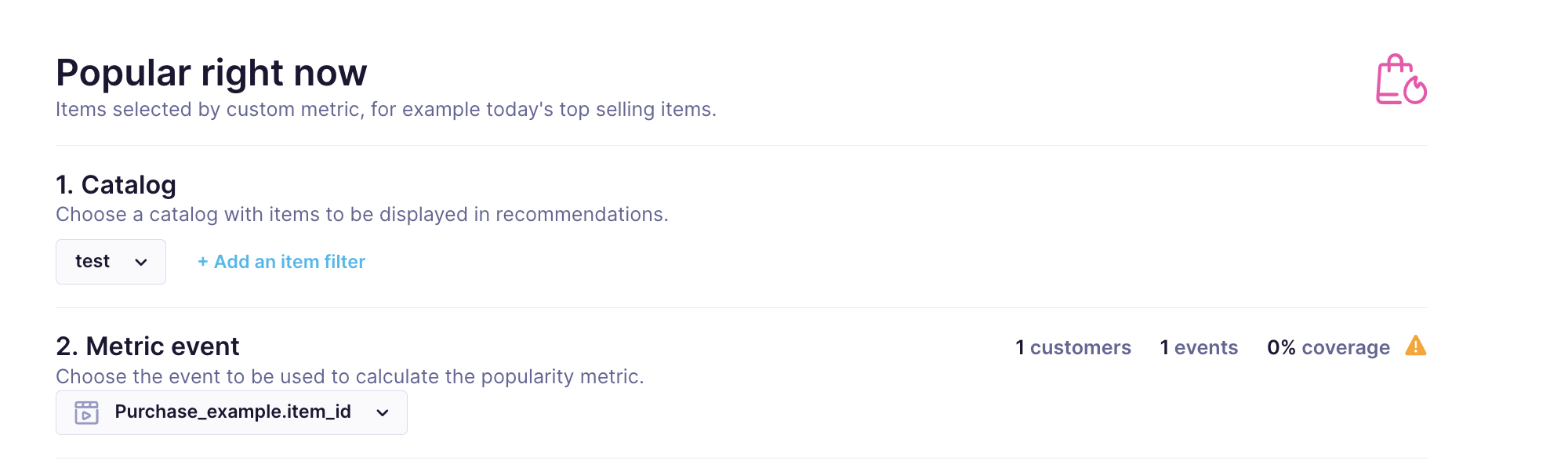The width and height of the screenshot is (1568, 475).
Task: Click the 2. Metric event section heading
Action: tap(147, 346)
